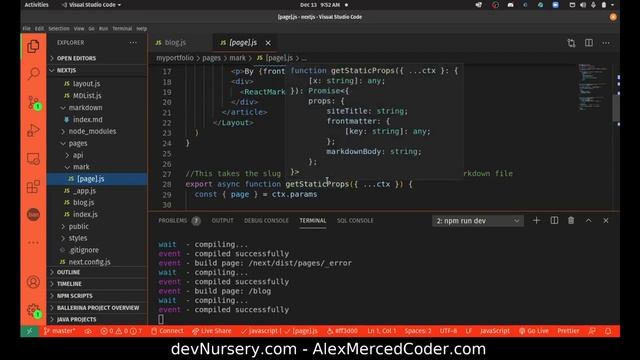Switch to the Output panel tab
Viewport: 640px width, 360px height.
click(x=222, y=220)
